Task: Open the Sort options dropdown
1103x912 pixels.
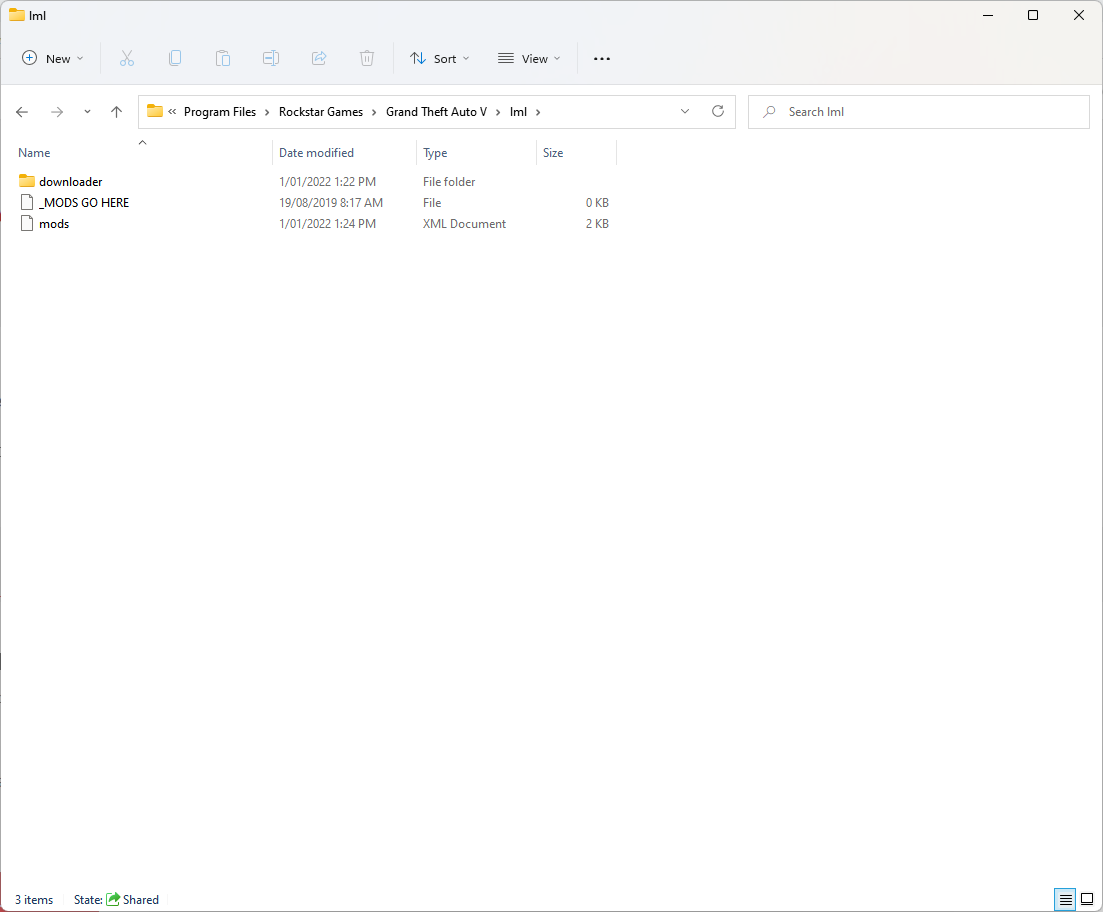Action: click(440, 59)
